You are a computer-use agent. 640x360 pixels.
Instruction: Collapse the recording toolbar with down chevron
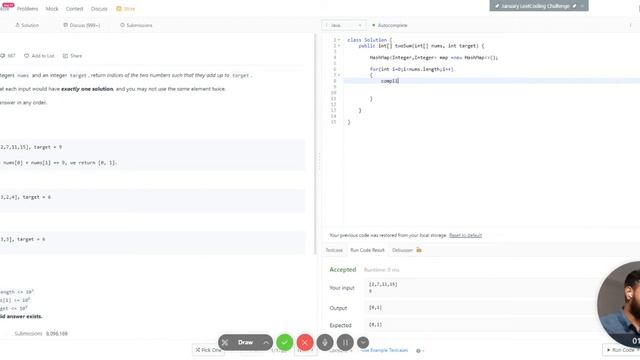363,342
